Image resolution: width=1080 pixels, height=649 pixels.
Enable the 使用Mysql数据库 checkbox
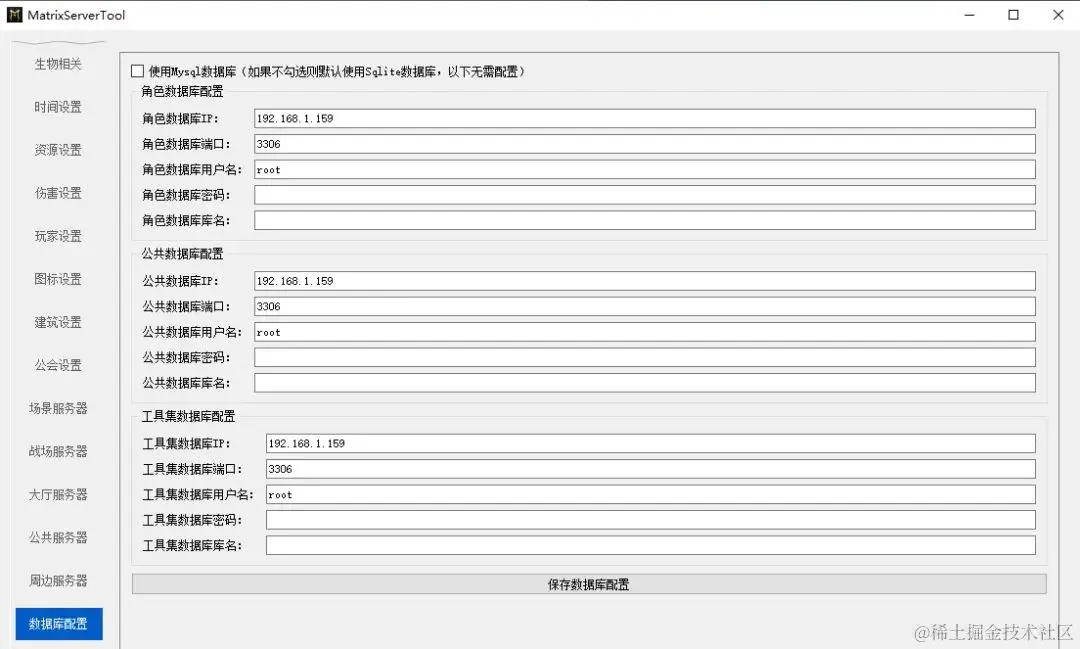coord(137,71)
